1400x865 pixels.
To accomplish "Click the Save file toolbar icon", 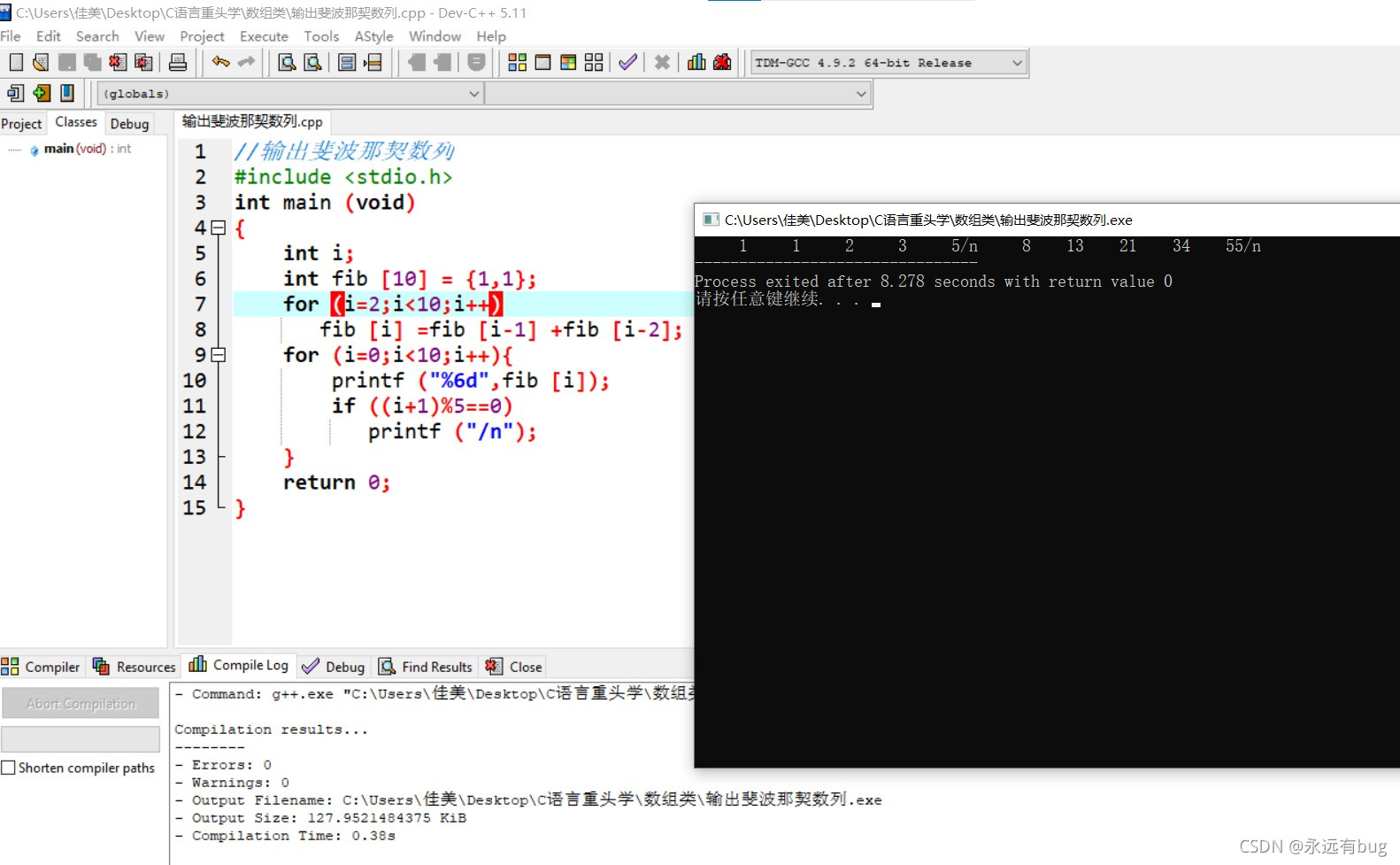I will (66, 62).
